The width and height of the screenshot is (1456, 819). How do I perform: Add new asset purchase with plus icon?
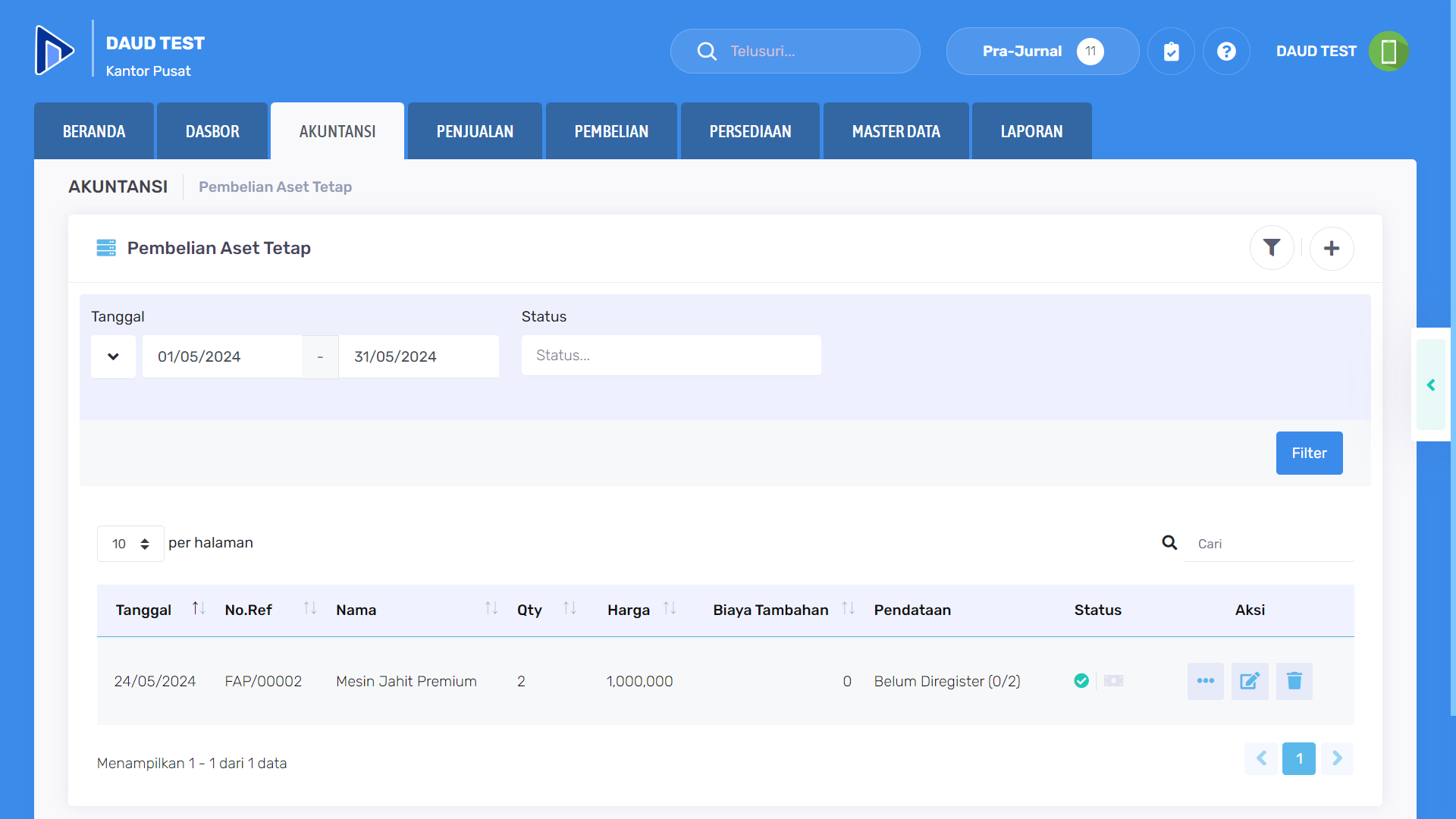1332,248
